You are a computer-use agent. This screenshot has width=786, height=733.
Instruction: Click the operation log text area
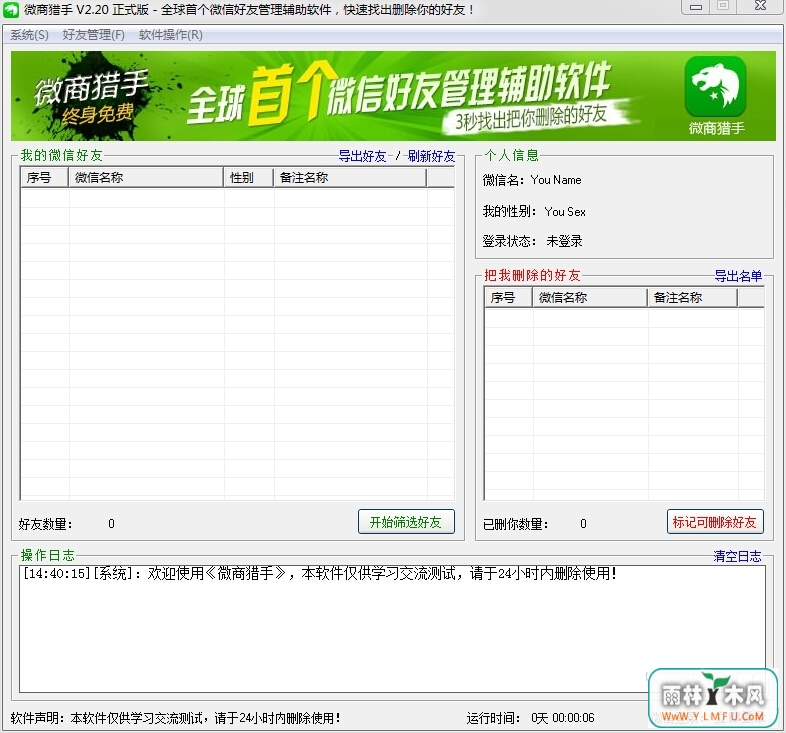click(x=392, y=629)
